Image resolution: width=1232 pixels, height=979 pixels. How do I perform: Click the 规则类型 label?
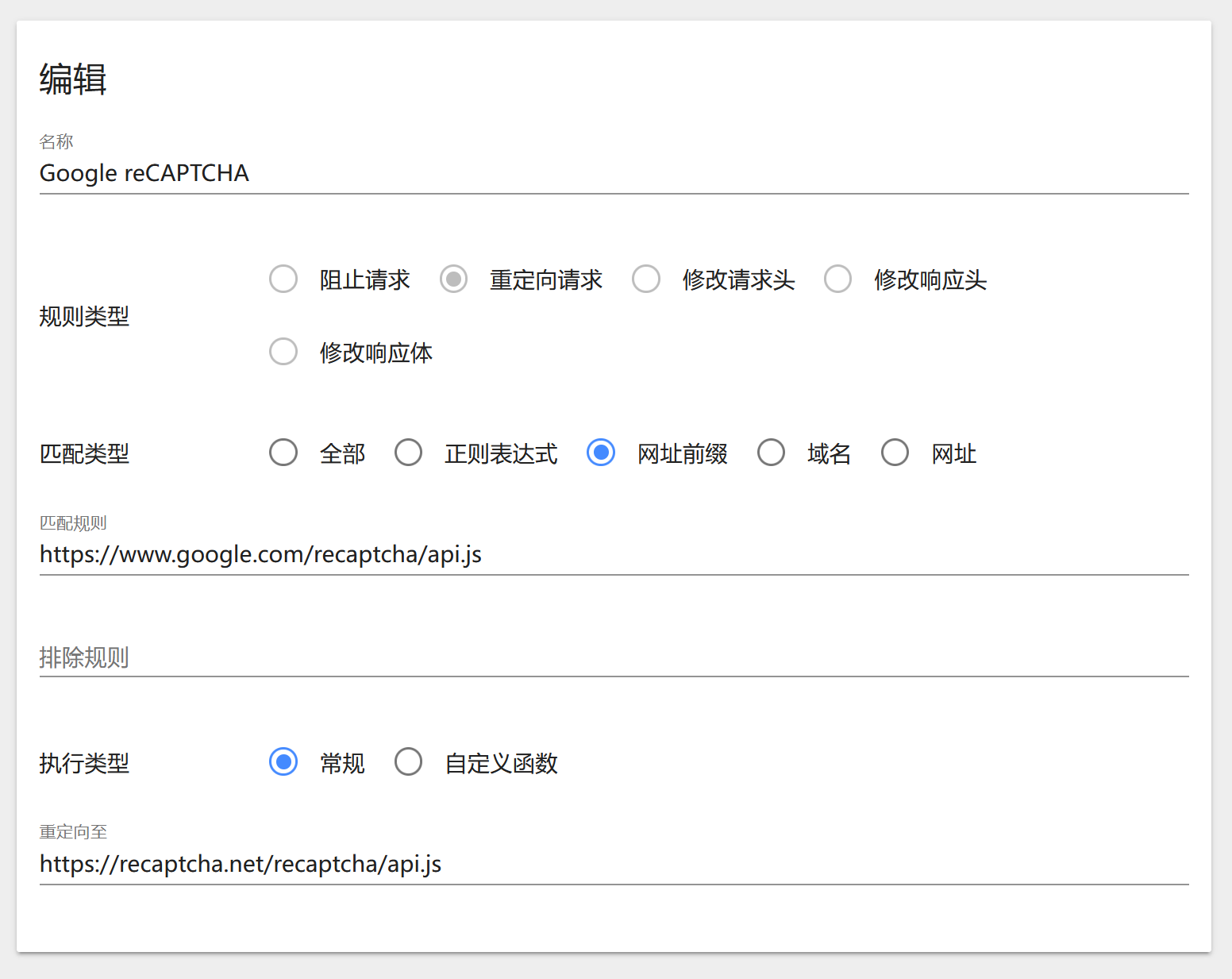coord(84,316)
